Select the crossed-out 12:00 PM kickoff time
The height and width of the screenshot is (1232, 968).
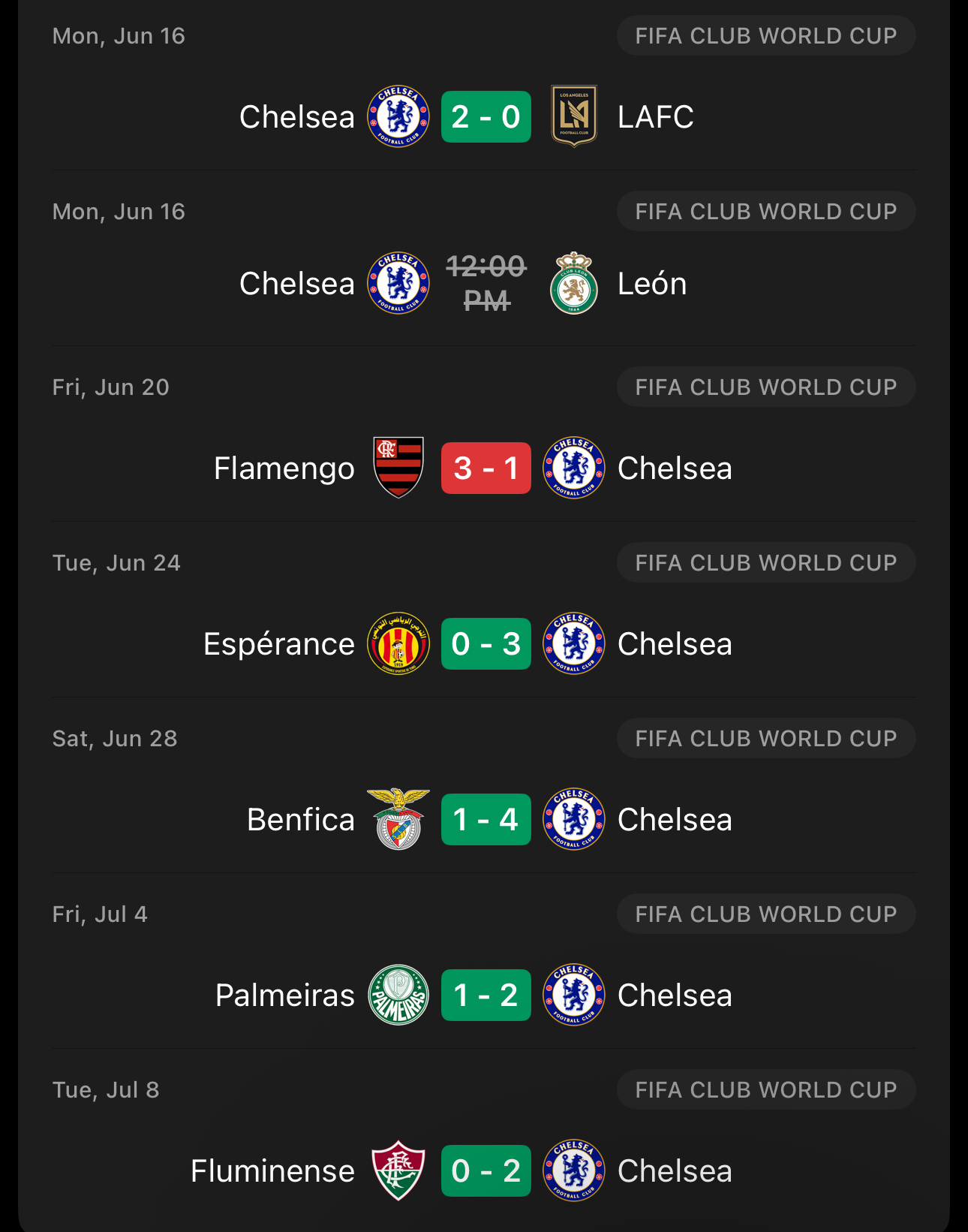[x=486, y=284]
